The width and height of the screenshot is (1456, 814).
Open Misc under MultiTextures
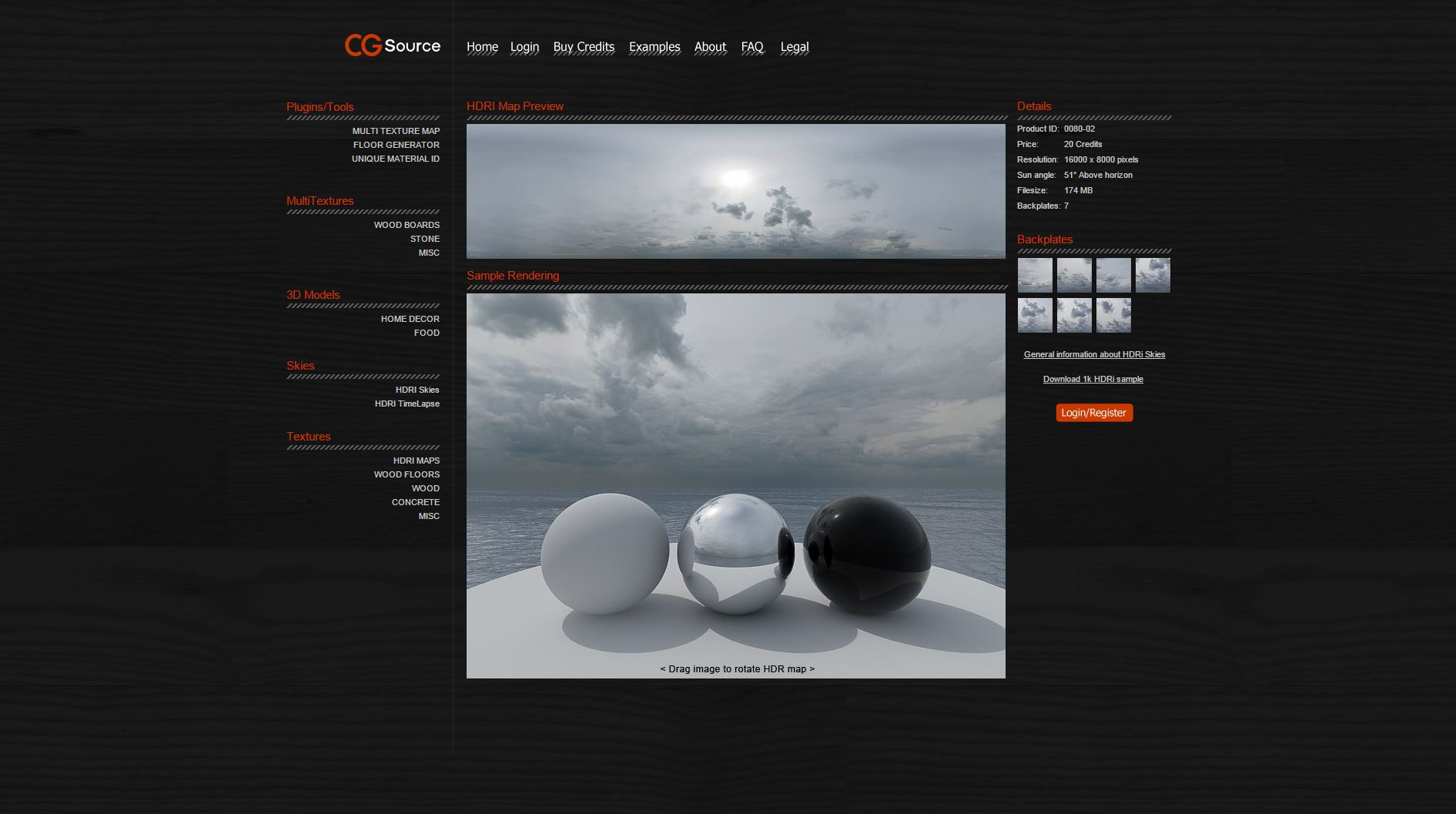click(429, 253)
